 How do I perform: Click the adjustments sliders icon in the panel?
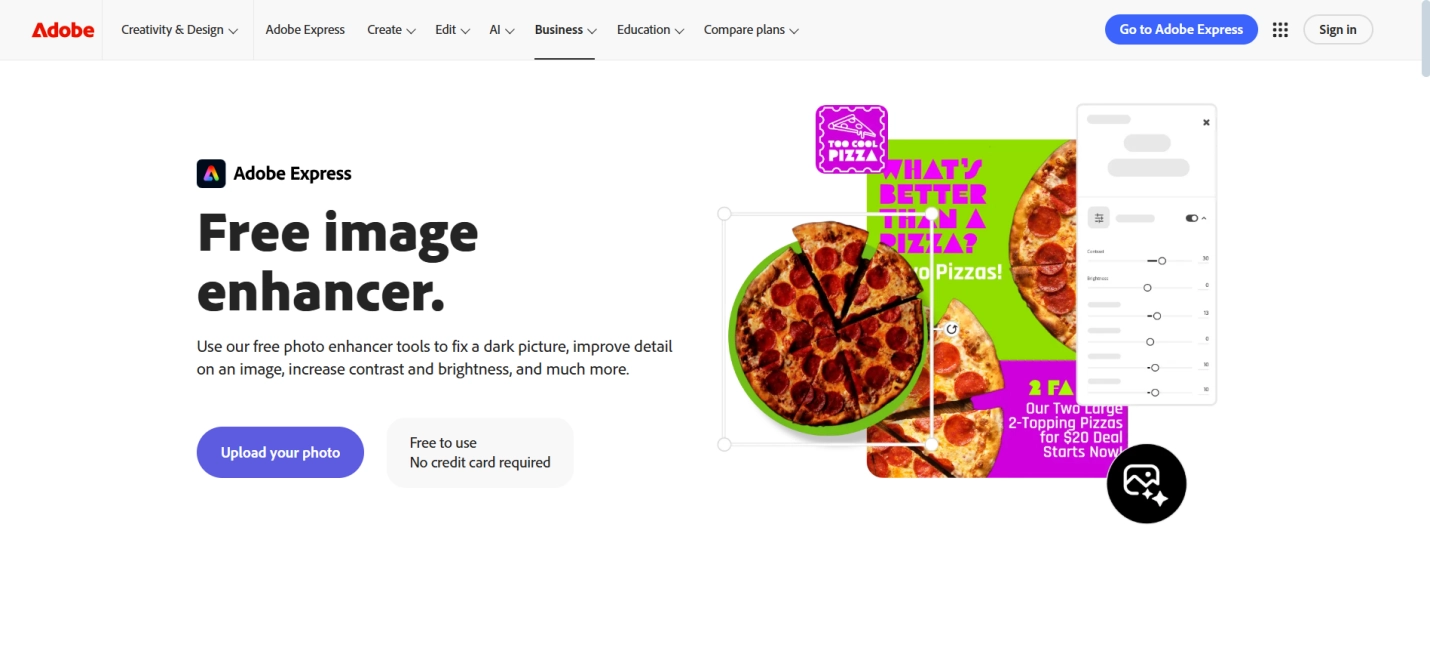click(1099, 218)
